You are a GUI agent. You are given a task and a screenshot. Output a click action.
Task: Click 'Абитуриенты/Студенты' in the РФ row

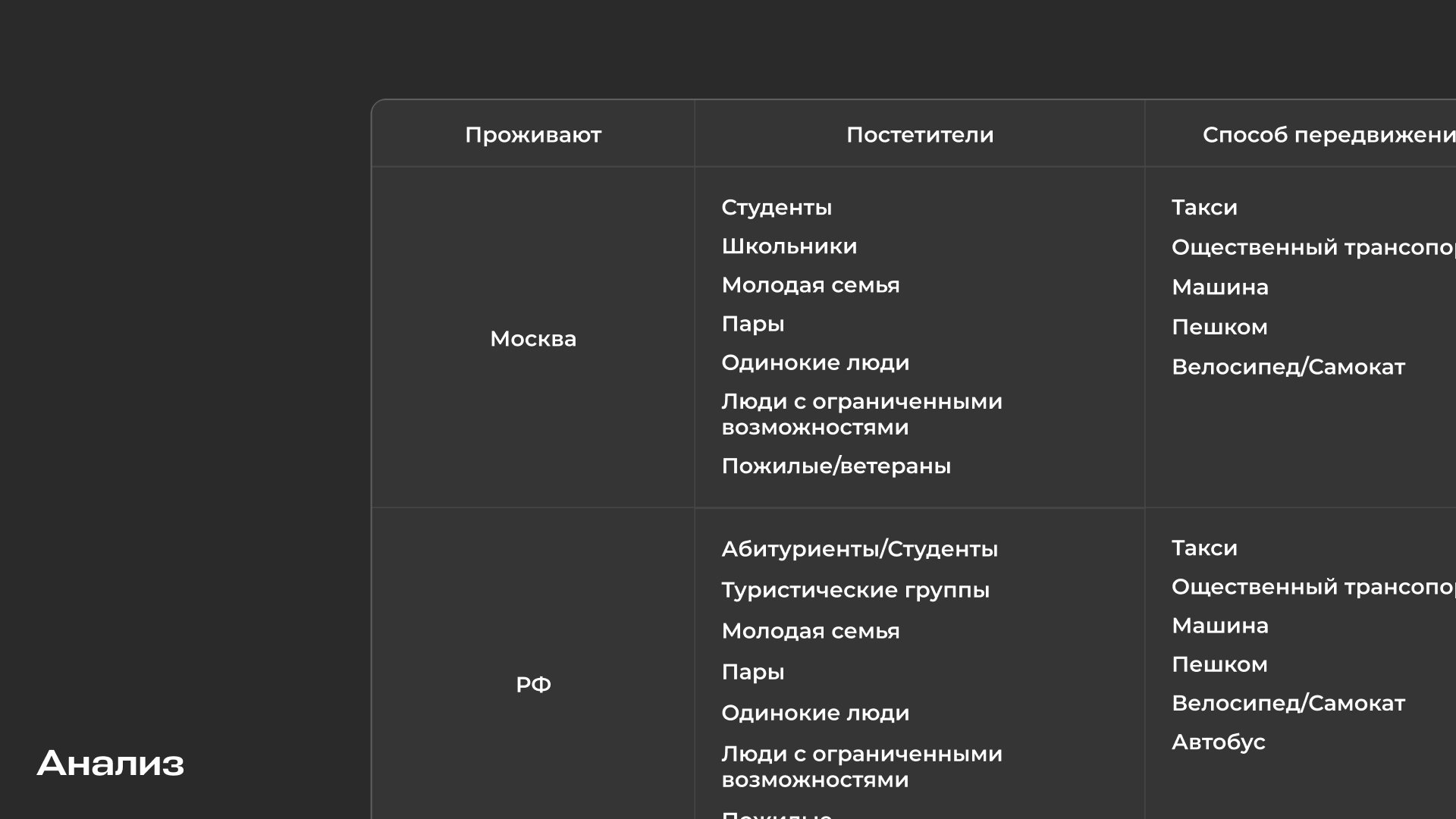tap(859, 549)
